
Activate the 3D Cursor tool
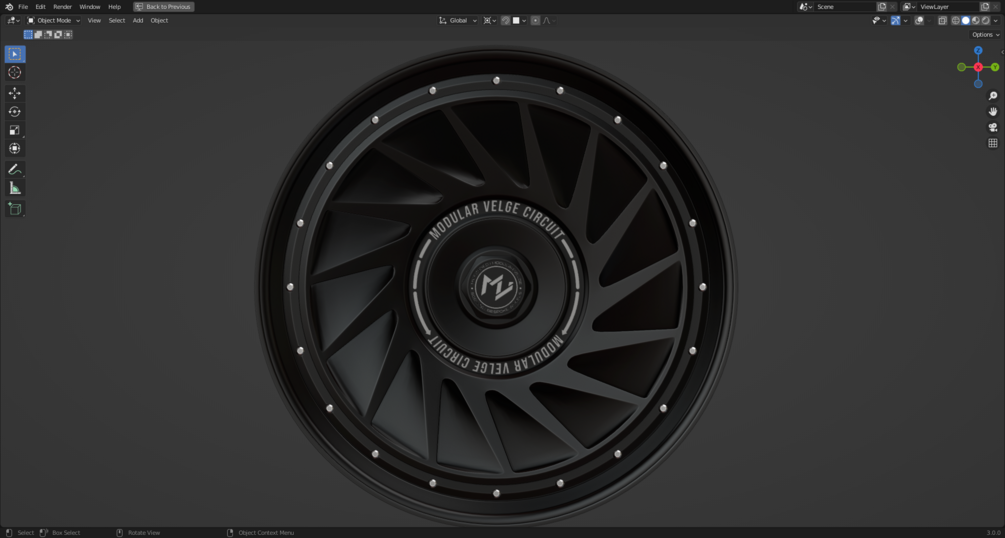pyautogui.click(x=15, y=72)
